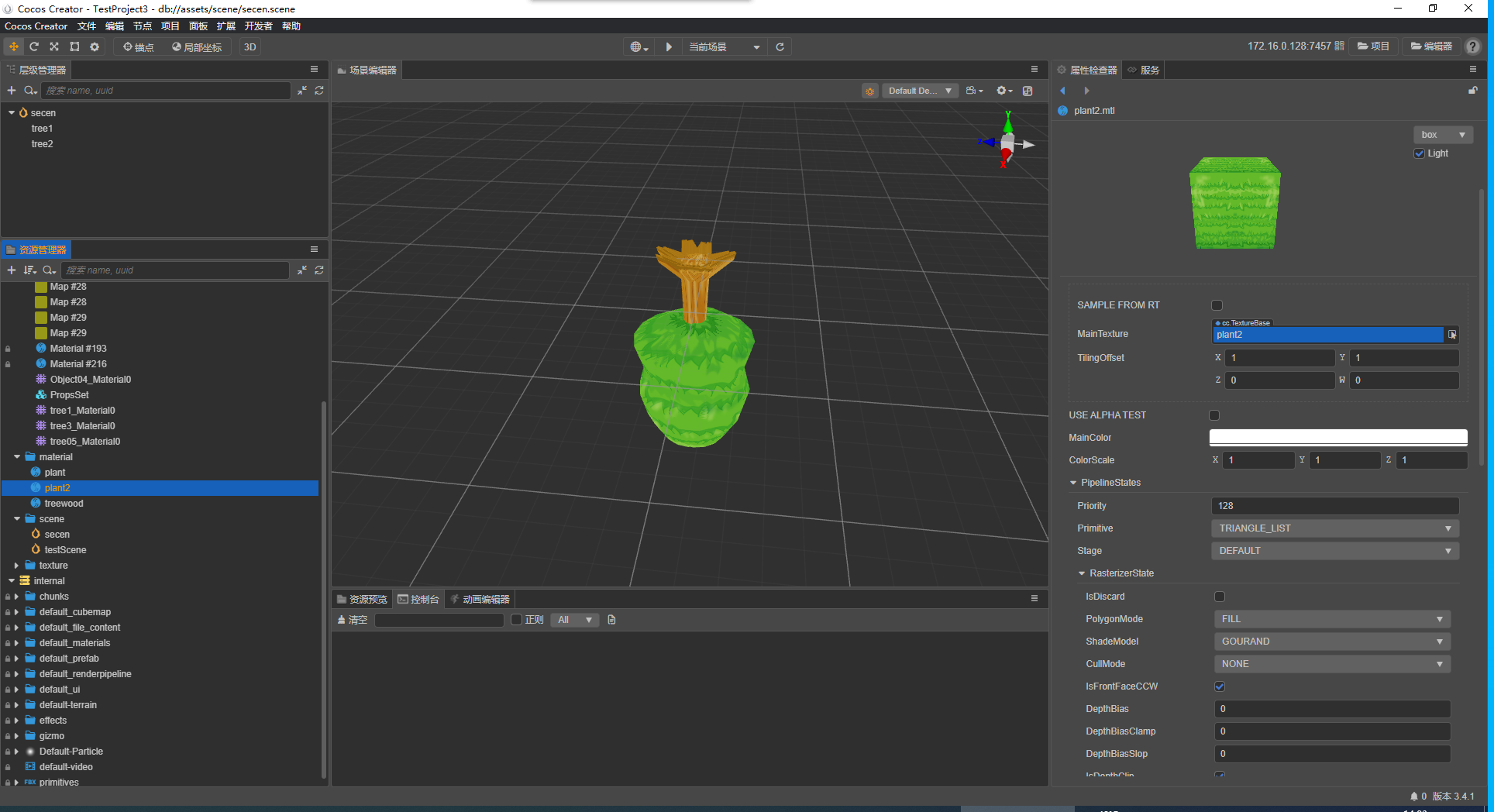Open the Stage DEFAULT dropdown
The image size is (1494, 812).
coord(1334,551)
